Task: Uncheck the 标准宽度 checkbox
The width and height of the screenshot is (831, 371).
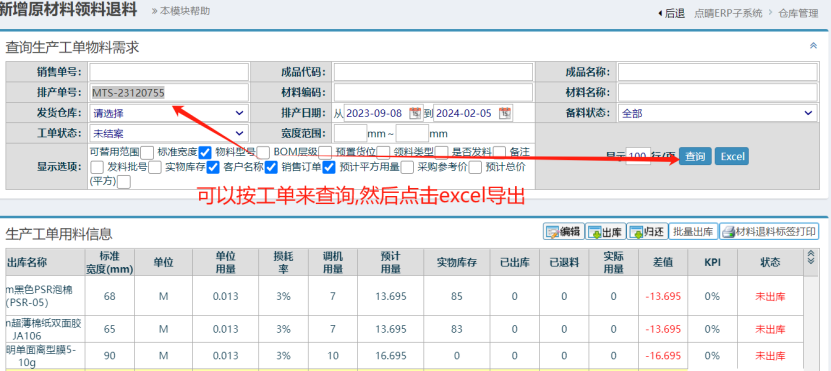Action: (x=206, y=153)
